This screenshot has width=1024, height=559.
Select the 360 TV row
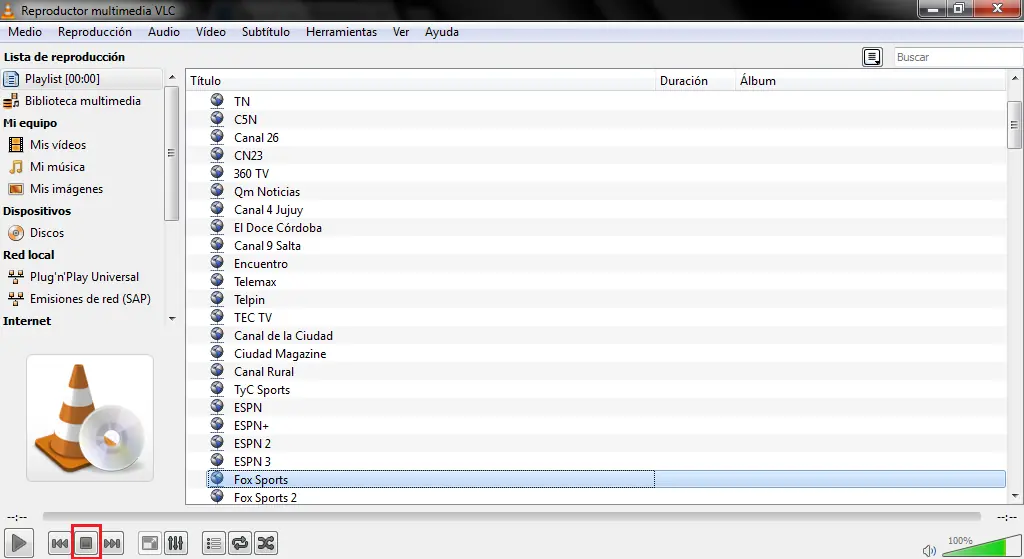606,174
